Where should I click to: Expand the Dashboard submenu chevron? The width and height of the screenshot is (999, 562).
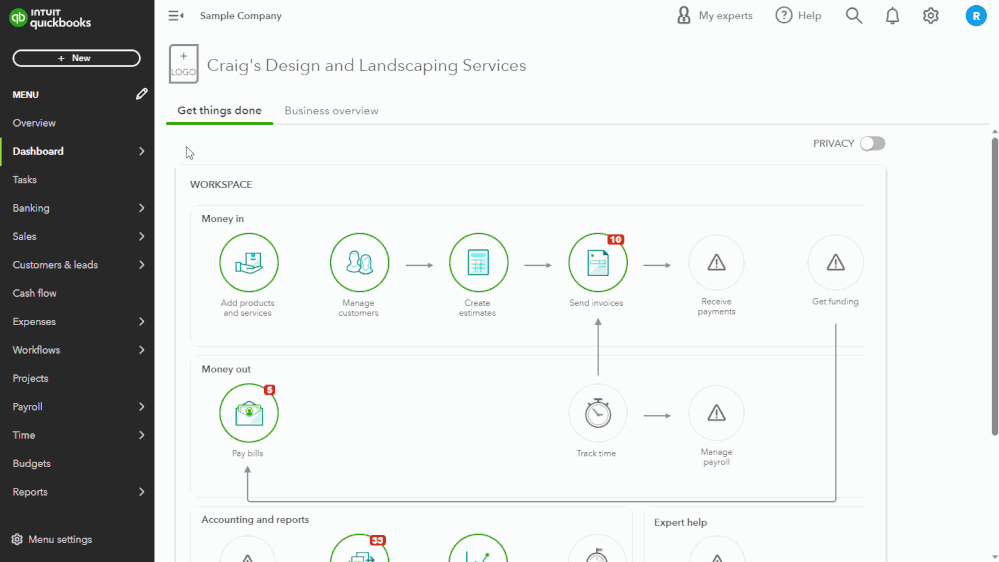pos(141,151)
